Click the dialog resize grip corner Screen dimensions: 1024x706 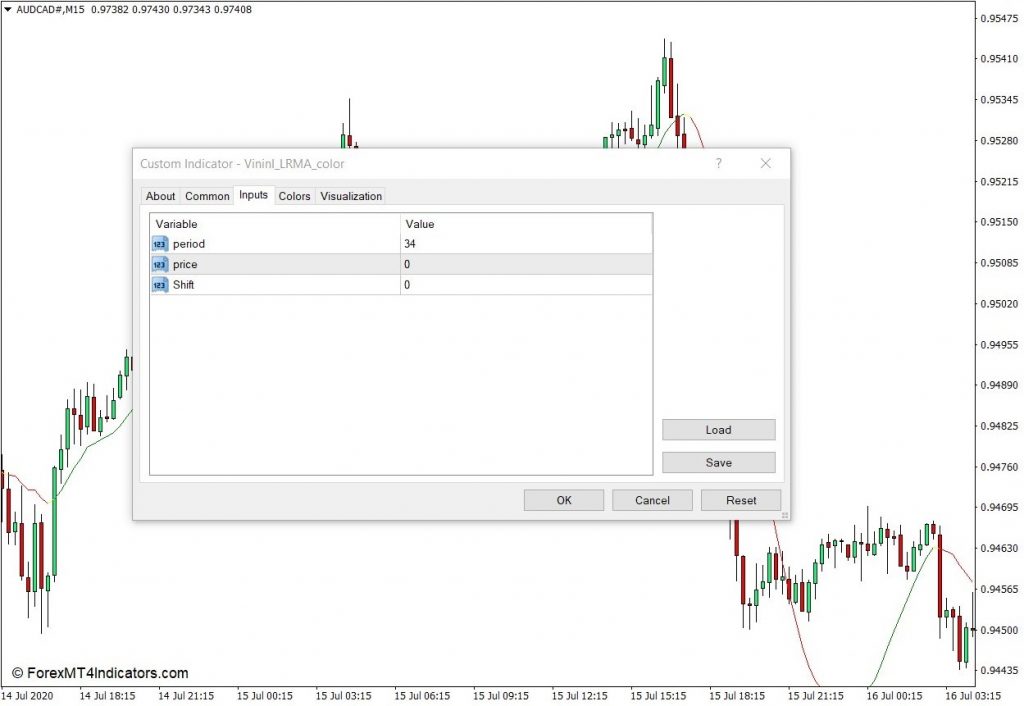click(785, 515)
